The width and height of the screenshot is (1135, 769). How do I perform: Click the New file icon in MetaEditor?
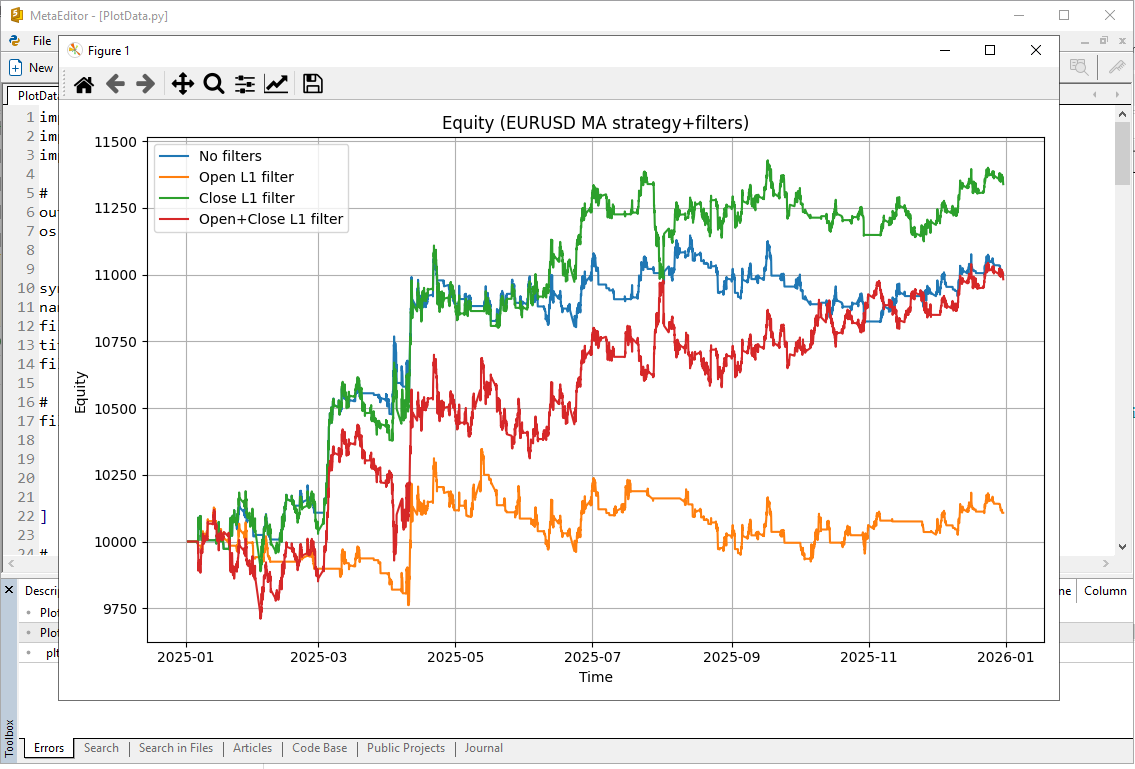(x=15, y=68)
